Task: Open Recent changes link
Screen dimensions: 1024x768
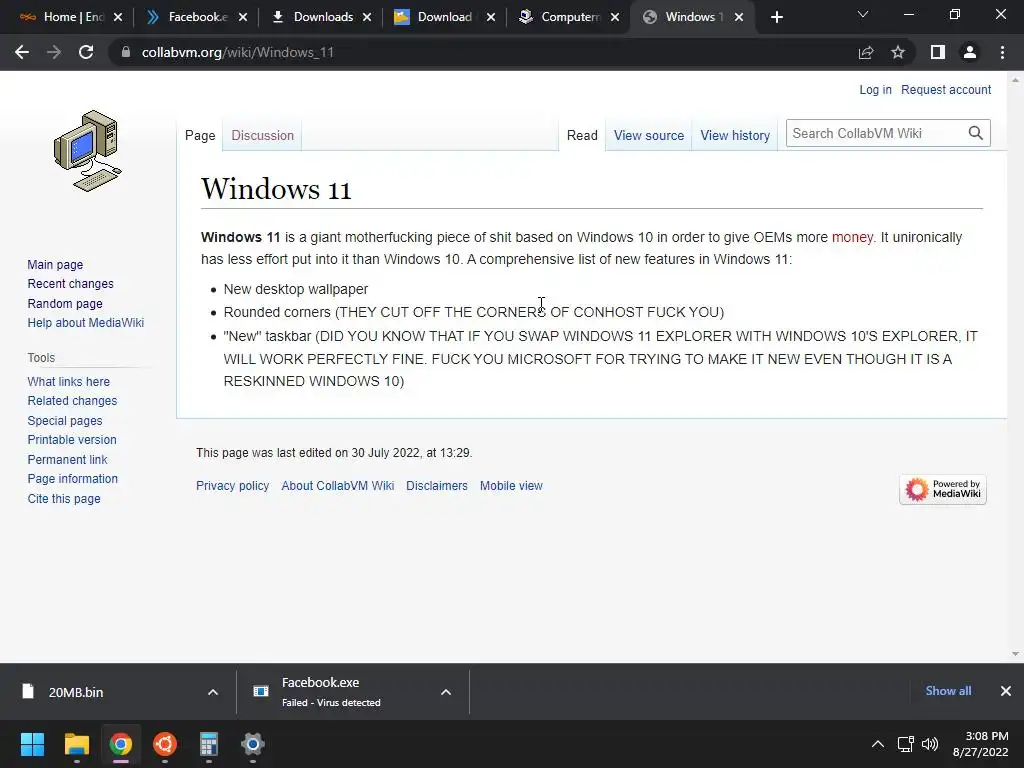Action: click(71, 283)
